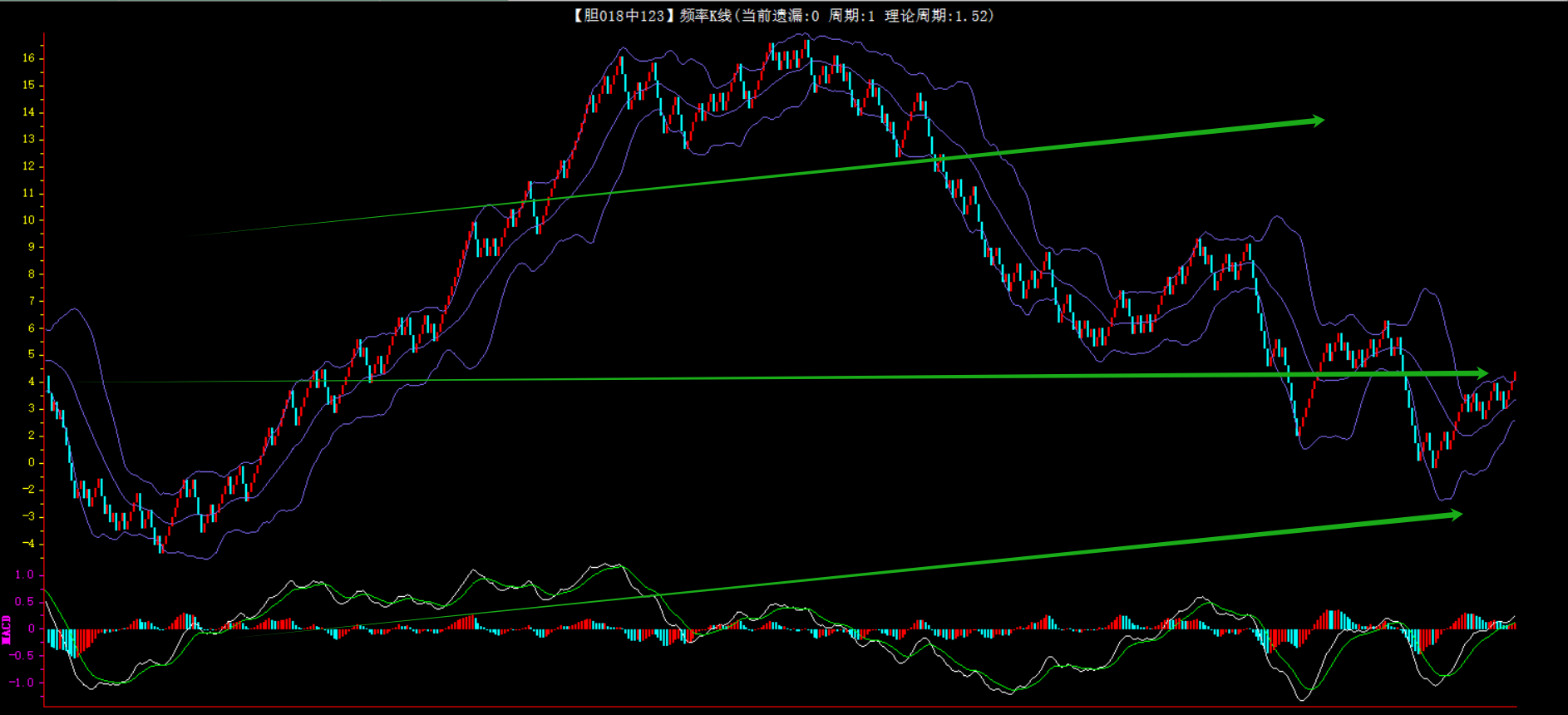Select the y-axis label 16
The width and height of the screenshot is (1568, 715).
29,58
